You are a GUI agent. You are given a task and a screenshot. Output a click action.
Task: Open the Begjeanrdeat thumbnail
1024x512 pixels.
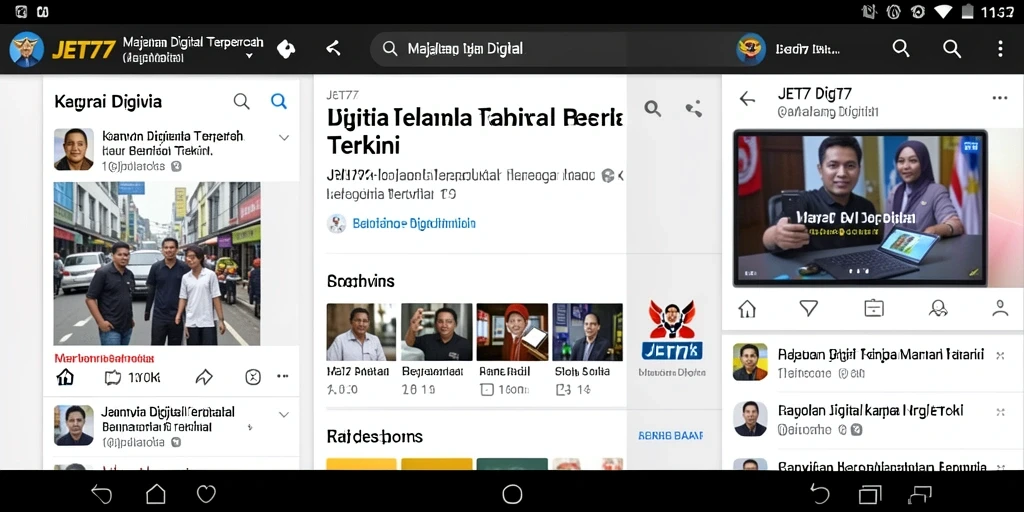pos(436,332)
